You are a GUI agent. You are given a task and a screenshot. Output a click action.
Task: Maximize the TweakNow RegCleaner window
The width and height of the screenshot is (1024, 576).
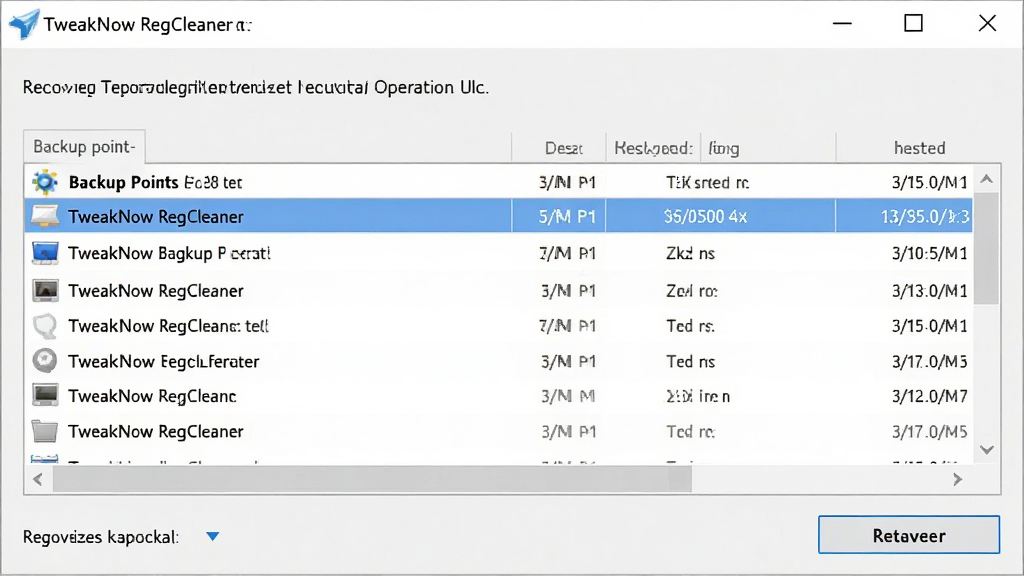pos(913,24)
